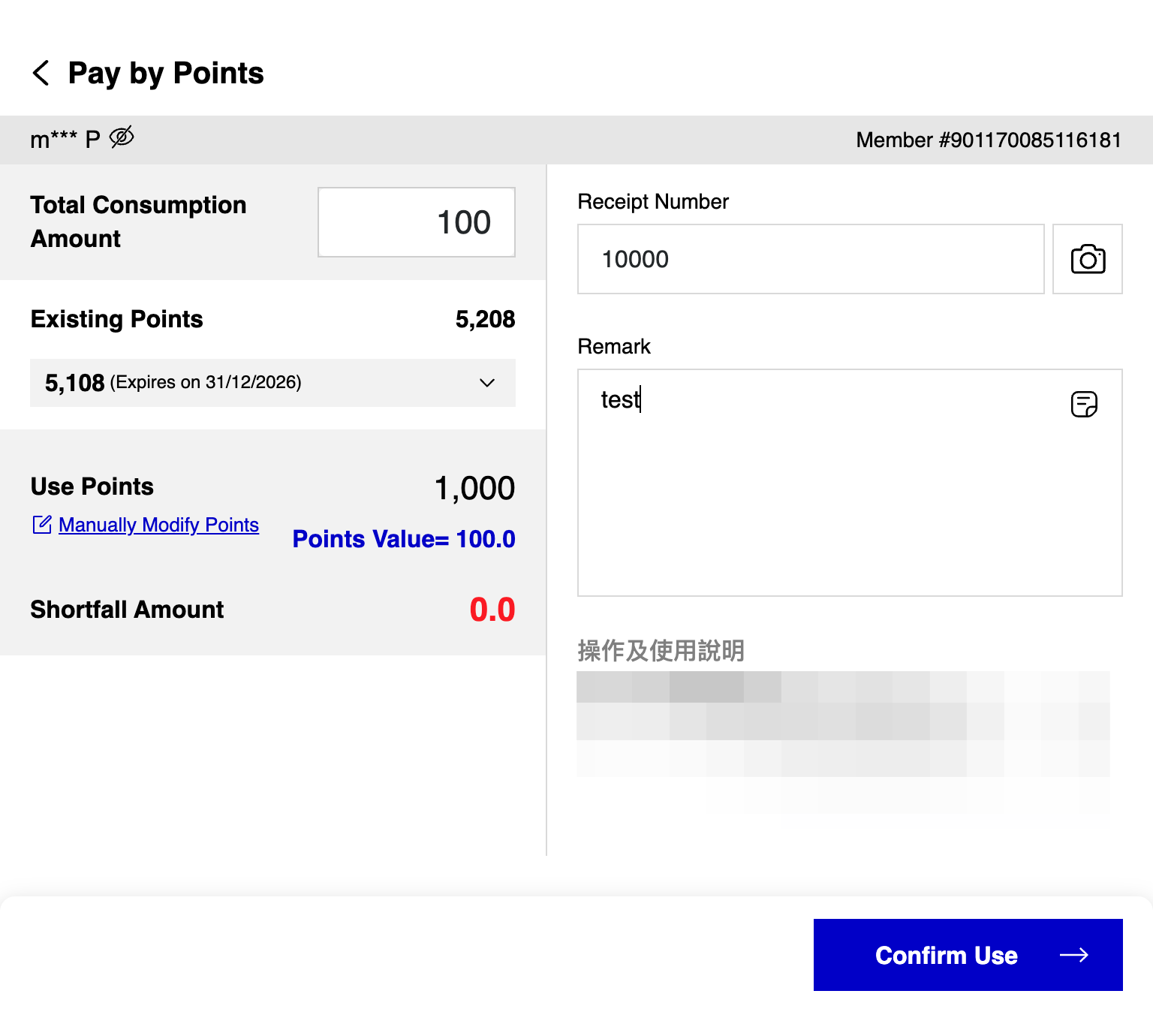Click the Pay by Points page title
The height and width of the screenshot is (1036, 1153).
click(166, 74)
